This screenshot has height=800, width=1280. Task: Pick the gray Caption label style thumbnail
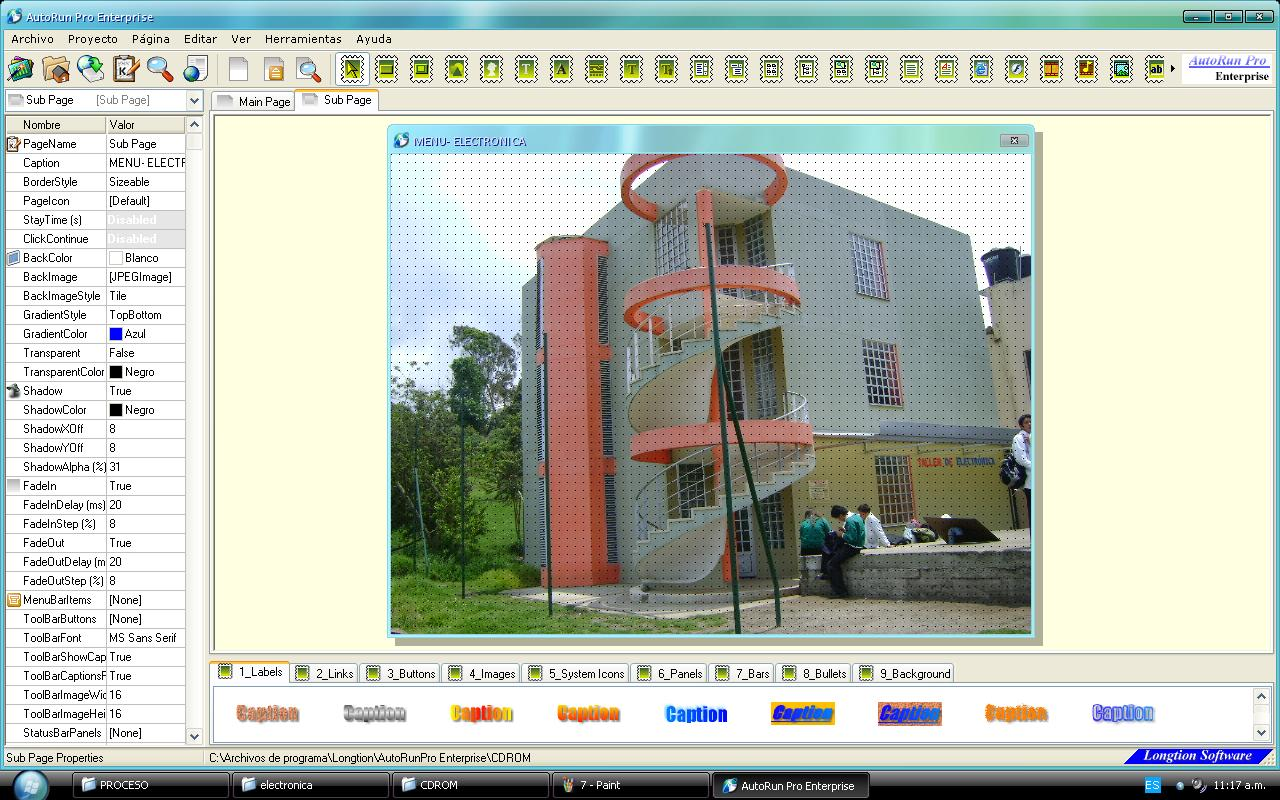374,713
